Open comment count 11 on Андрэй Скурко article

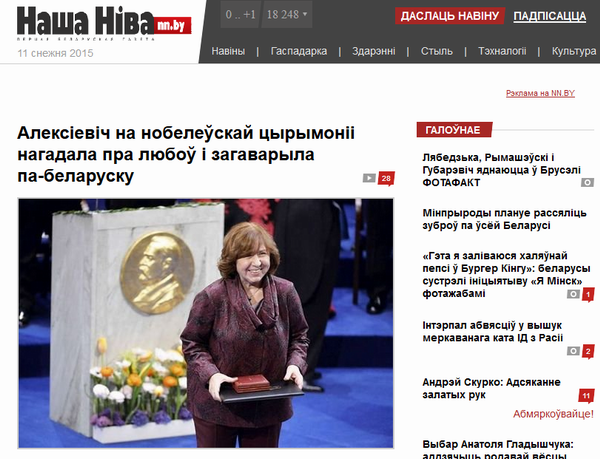tap(585, 395)
